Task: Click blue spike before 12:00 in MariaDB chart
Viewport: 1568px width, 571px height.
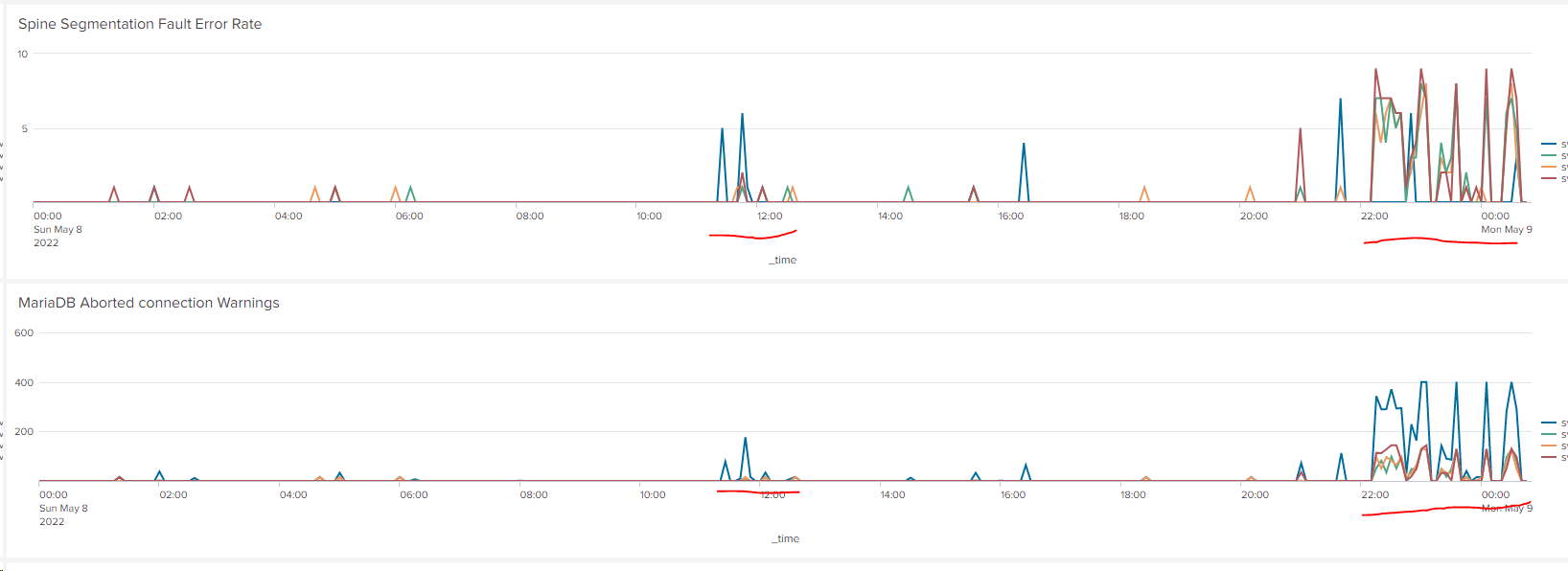Action: [x=745, y=458]
